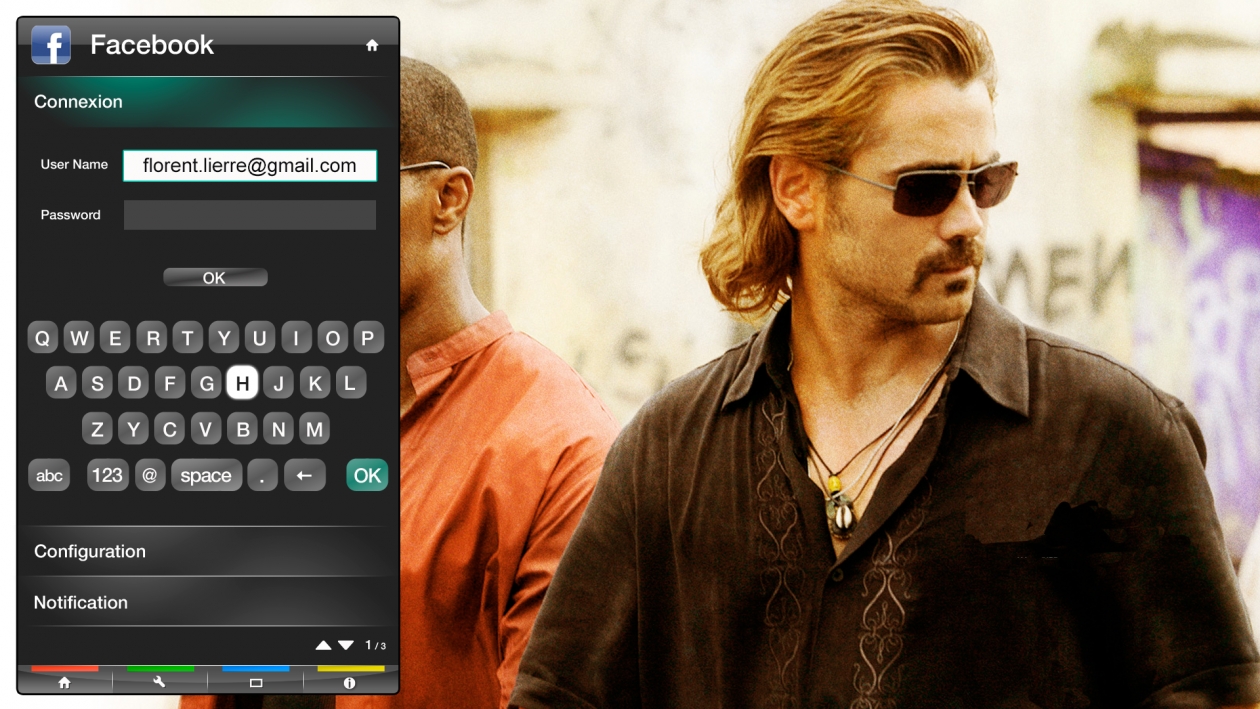1260x709 pixels.
Task: Click the Facebook logo icon
Action: pos(51,45)
